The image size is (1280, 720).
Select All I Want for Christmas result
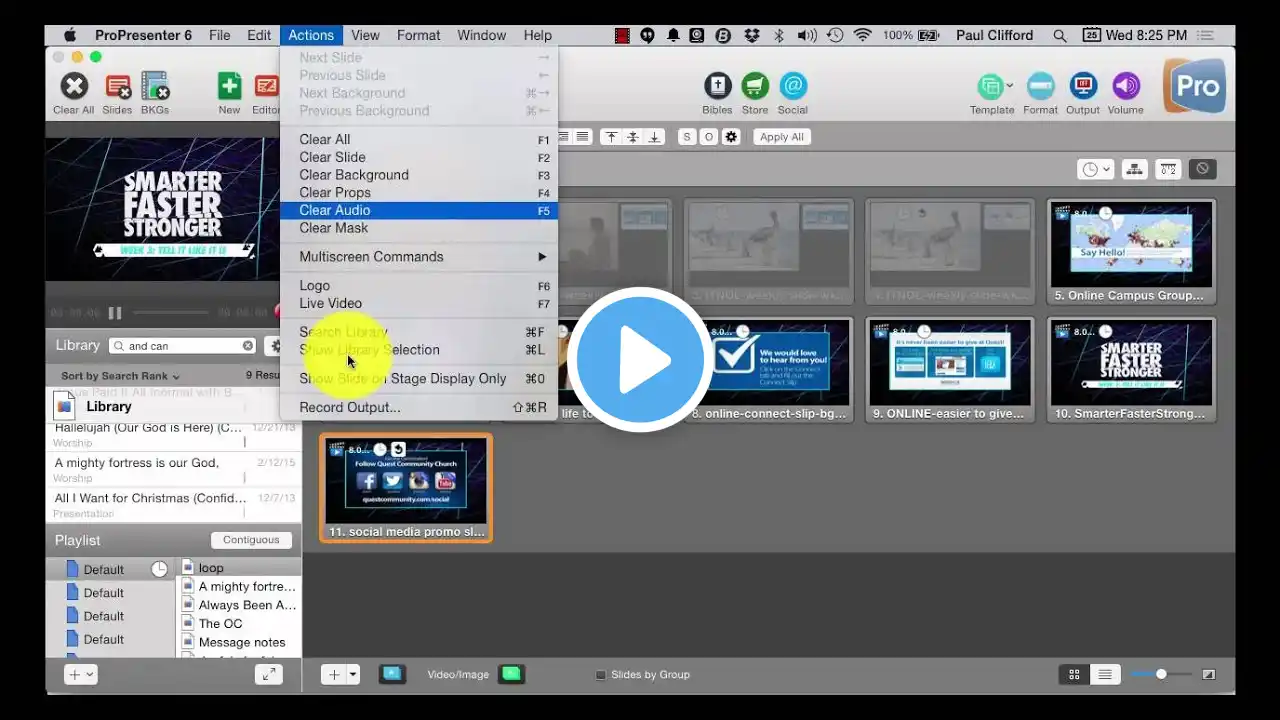pyautogui.click(x=174, y=504)
